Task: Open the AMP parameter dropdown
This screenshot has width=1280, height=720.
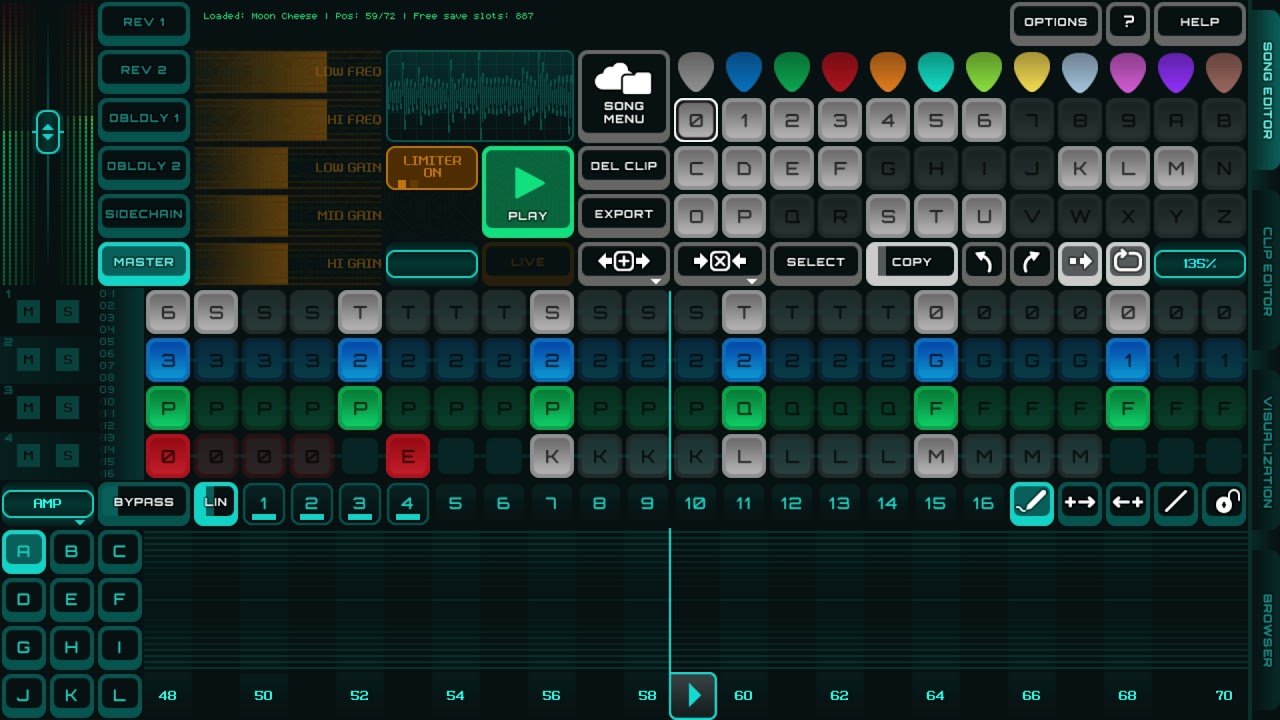Action: pos(47,504)
